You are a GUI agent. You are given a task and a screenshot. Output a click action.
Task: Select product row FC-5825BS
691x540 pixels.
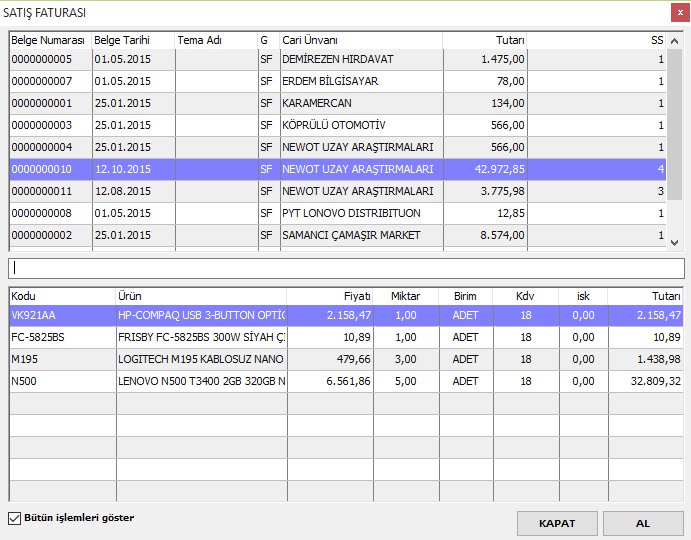(x=346, y=338)
